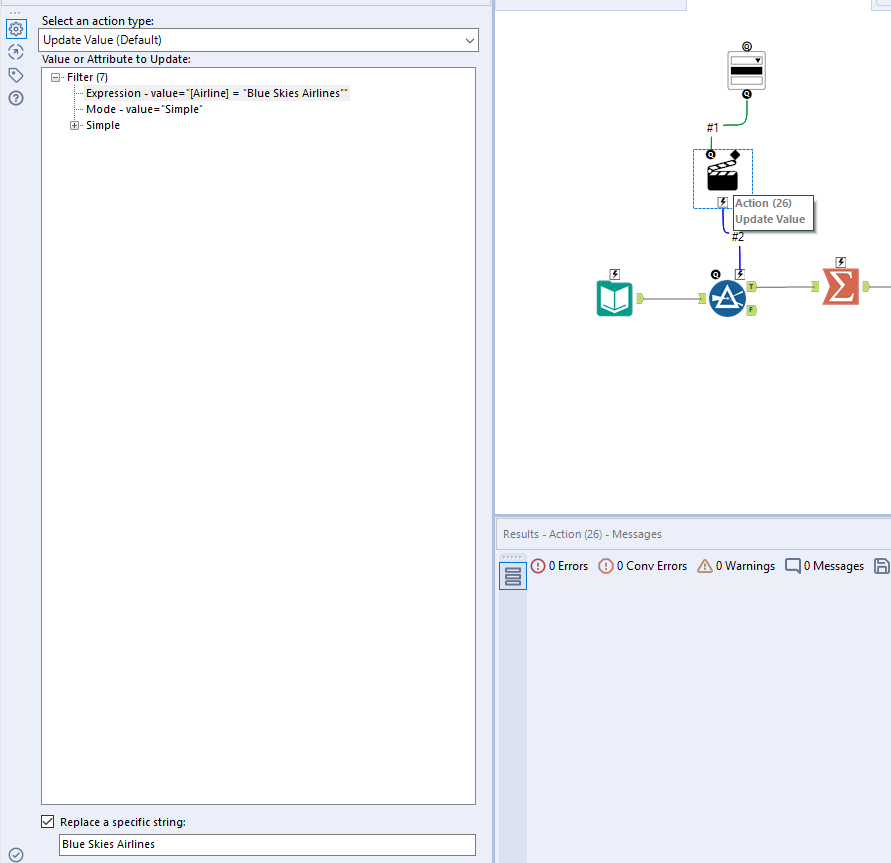Image resolution: width=891 pixels, height=863 pixels.
Task: Click the Input Data tool's output anchor
Action: [640, 298]
